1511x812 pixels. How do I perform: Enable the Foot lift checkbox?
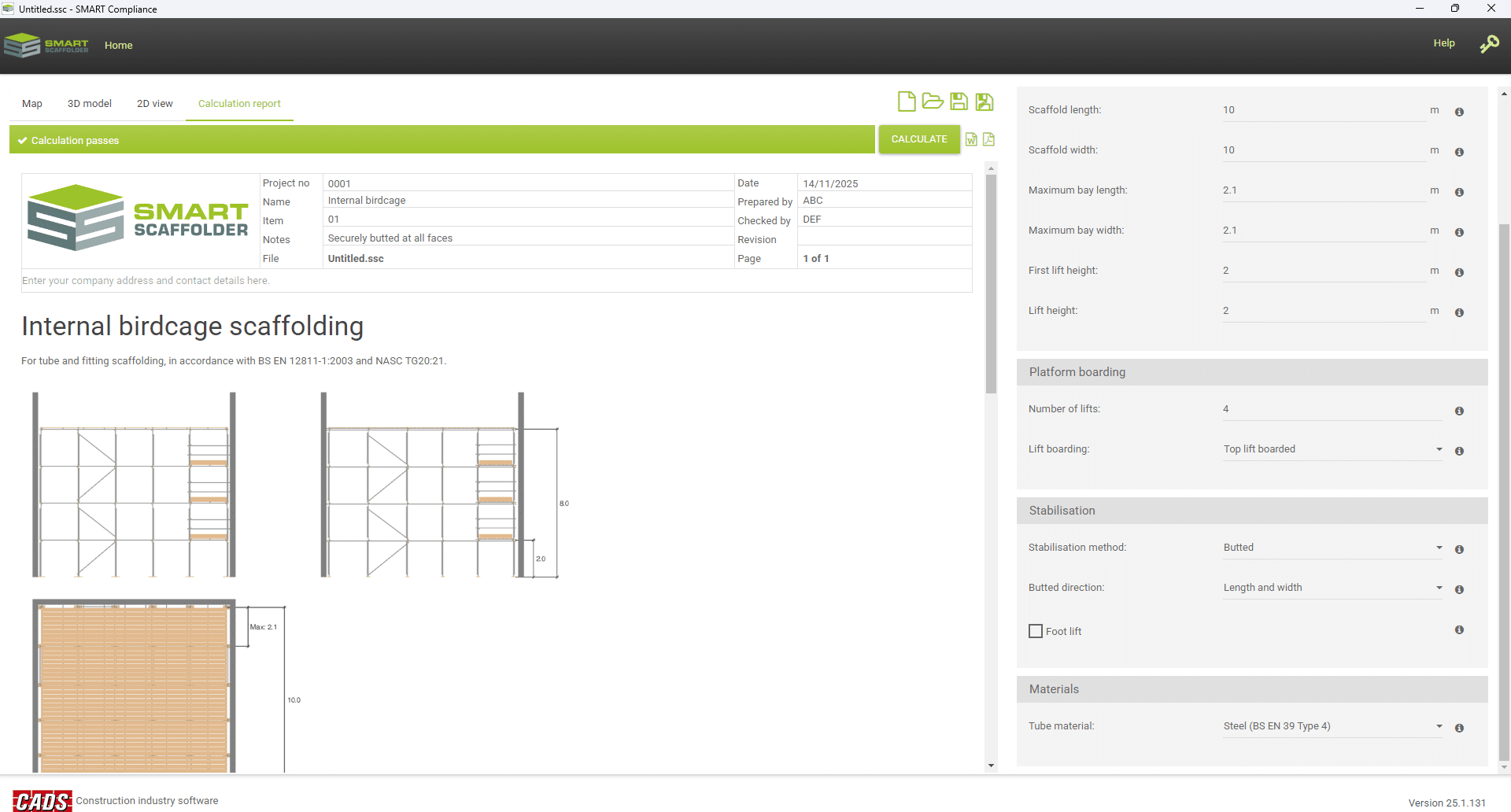tap(1036, 631)
